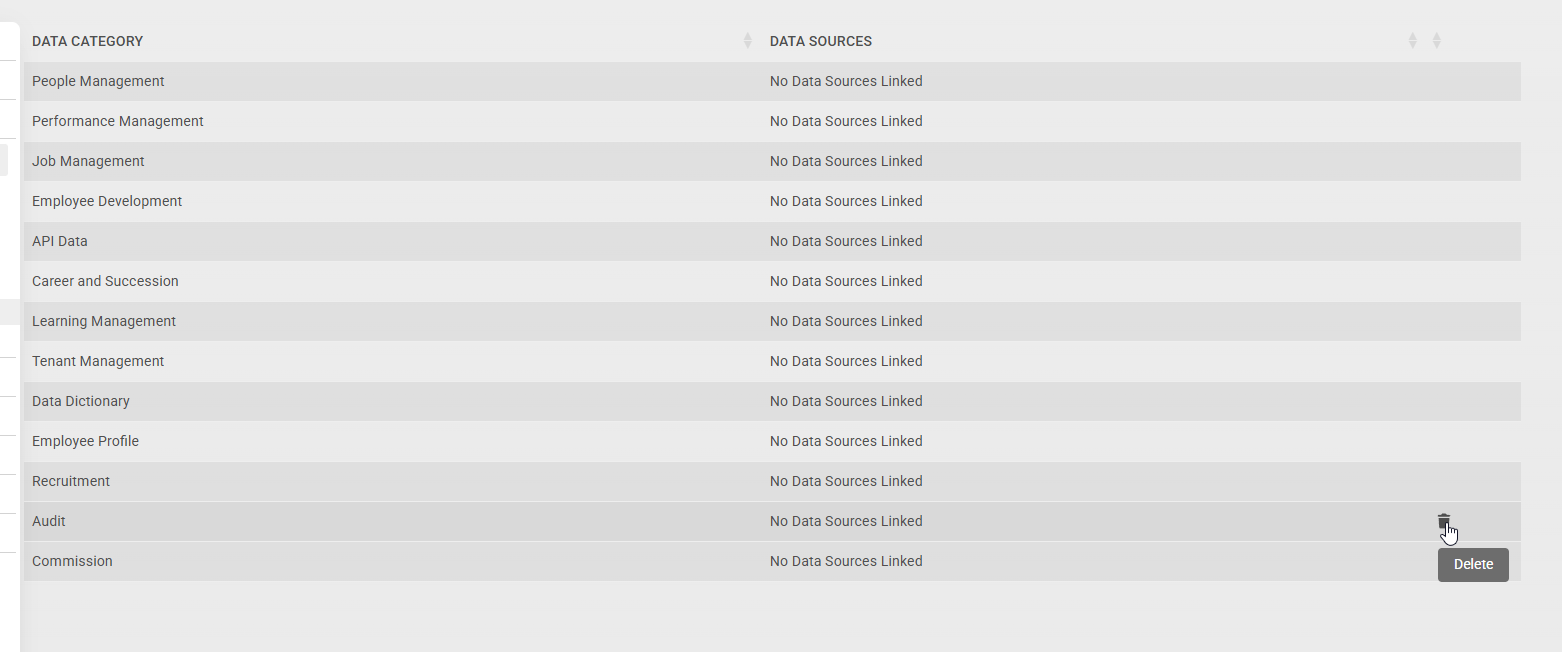Open the Tenant Management category
Viewport: 1562px width, 652px height.
point(98,361)
